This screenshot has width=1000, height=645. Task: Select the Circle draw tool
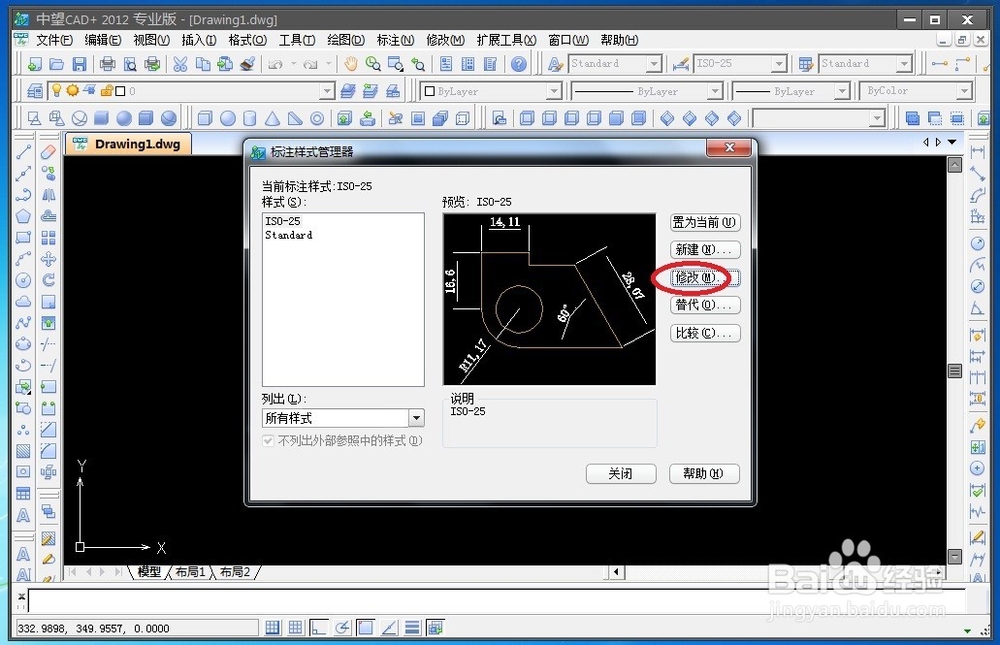24,281
